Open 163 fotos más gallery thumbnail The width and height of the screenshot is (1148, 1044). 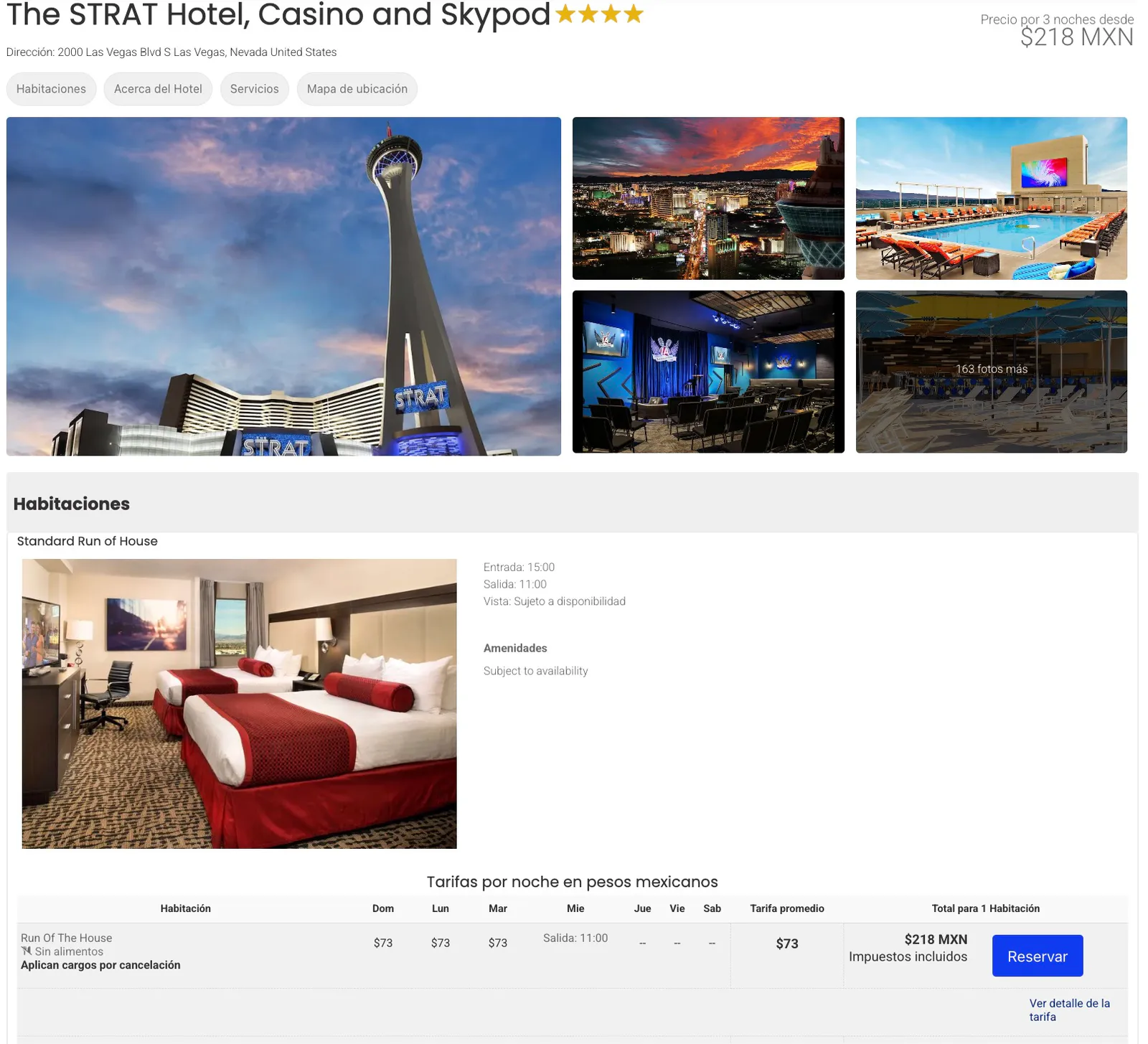(992, 372)
